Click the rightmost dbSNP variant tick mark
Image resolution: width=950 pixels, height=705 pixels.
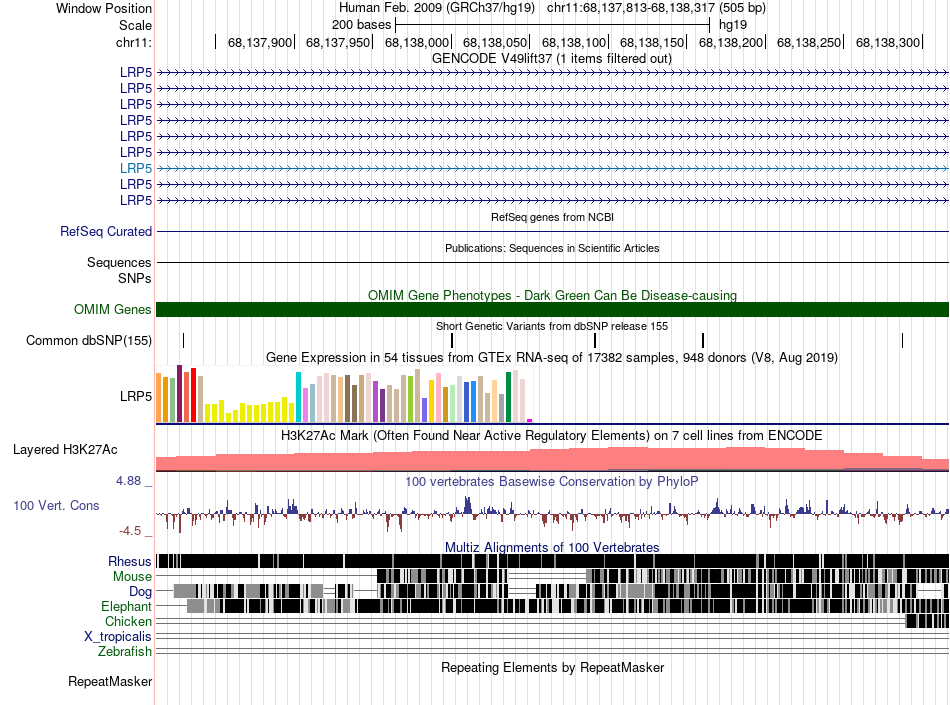pyautogui.click(x=902, y=340)
